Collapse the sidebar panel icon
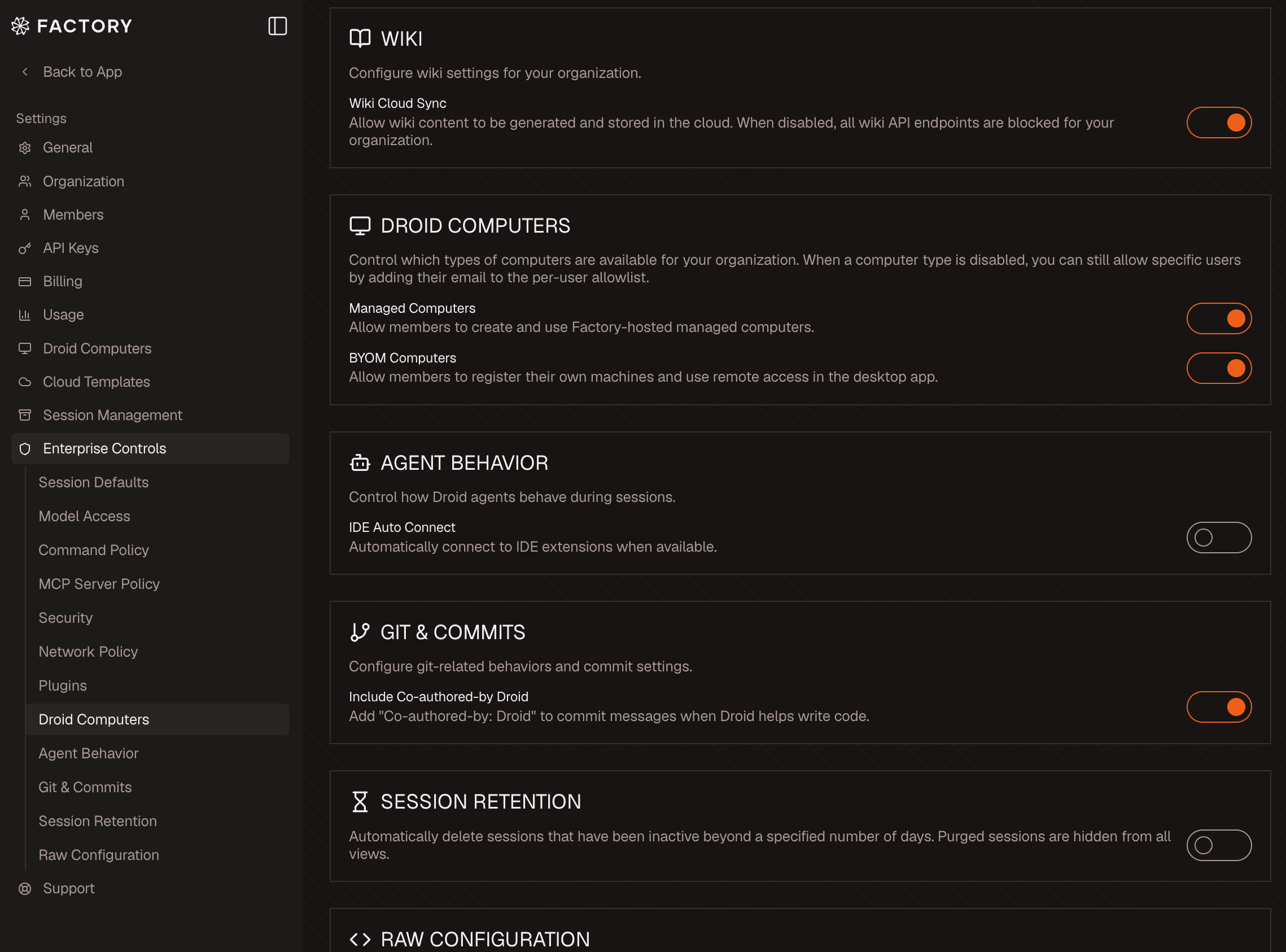 278,26
